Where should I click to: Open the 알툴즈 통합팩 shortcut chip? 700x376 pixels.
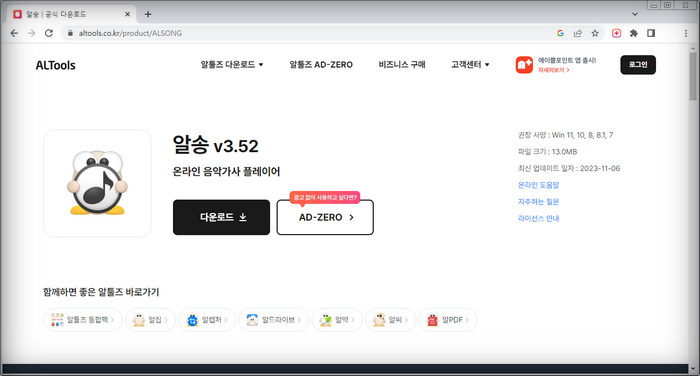click(83, 320)
